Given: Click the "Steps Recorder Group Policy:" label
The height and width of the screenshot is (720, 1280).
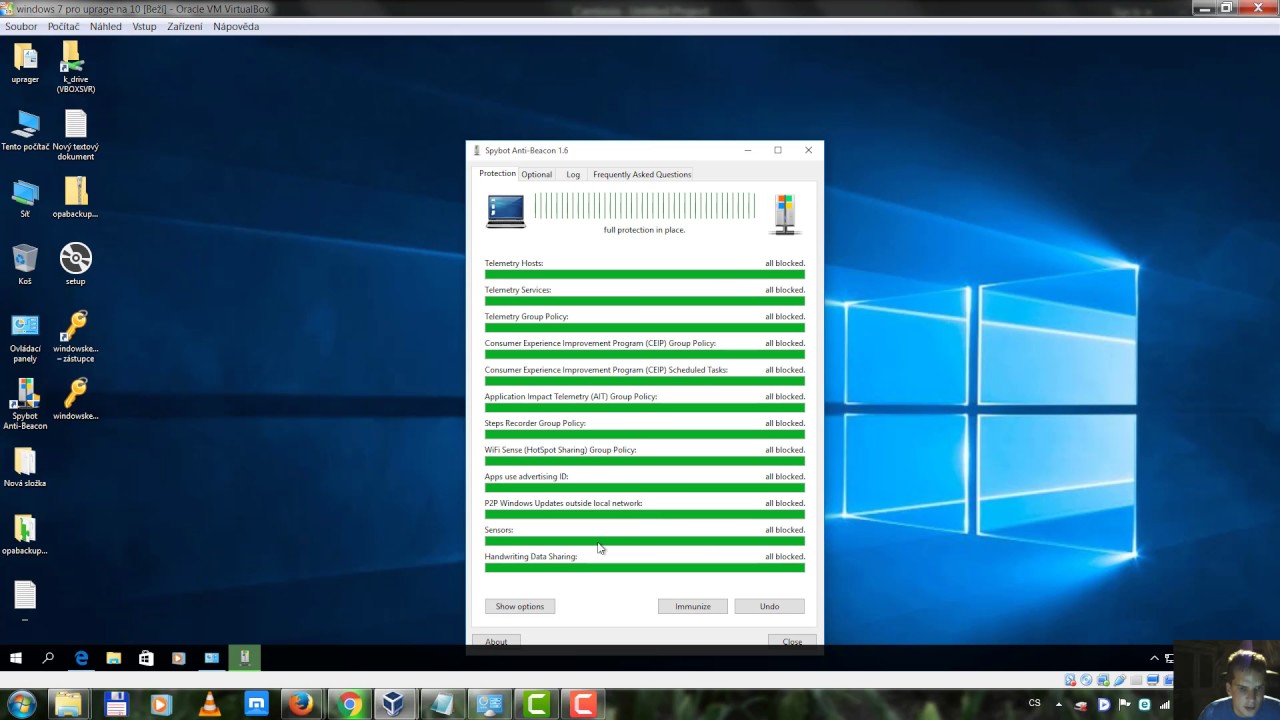Looking at the screenshot, I should point(535,423).
